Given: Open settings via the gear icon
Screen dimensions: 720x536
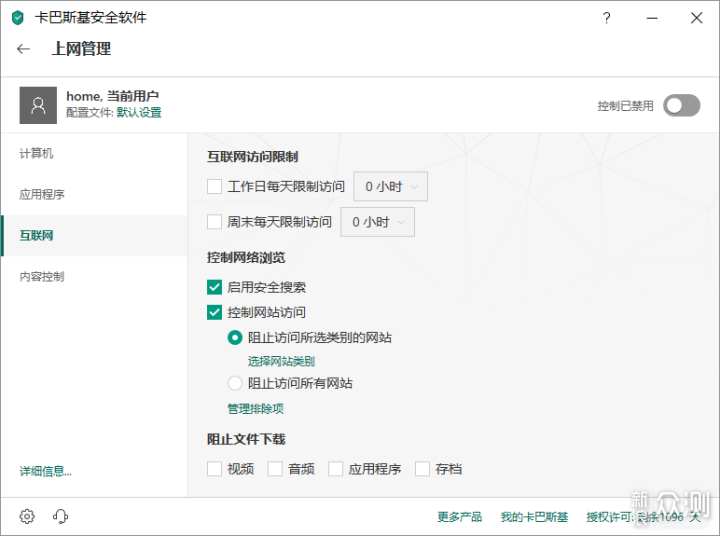Looking at the screenshot, I should click(27, 516).
